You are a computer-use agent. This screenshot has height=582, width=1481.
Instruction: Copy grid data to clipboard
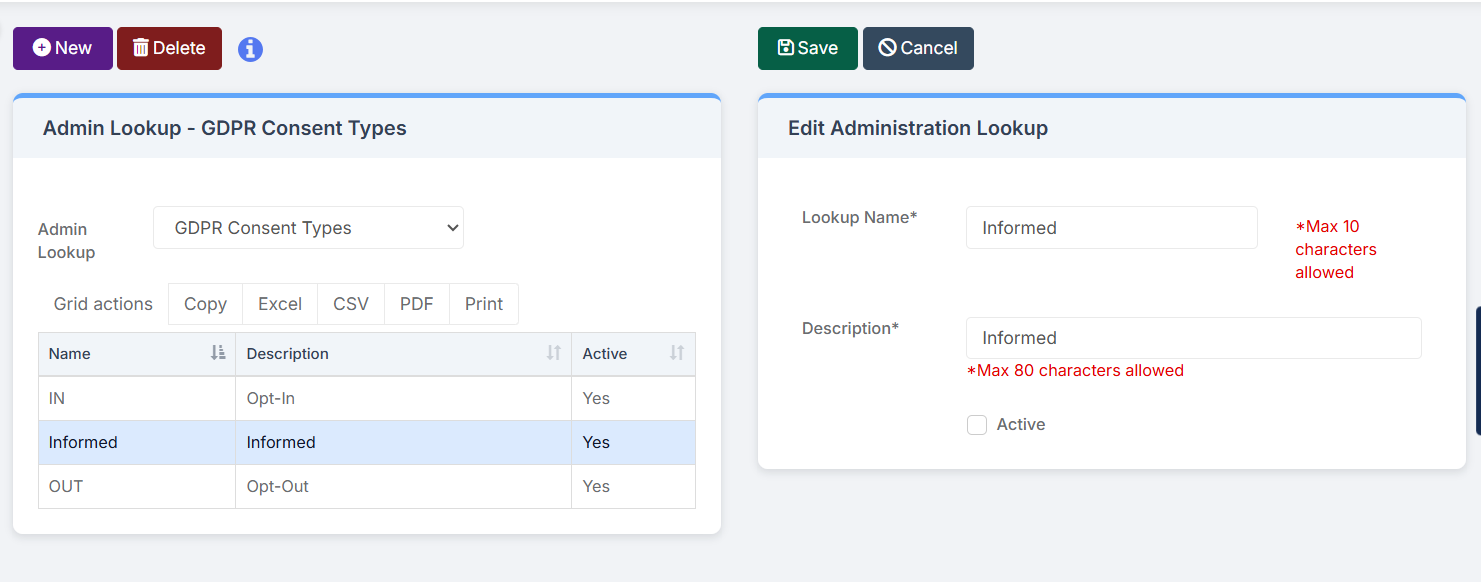(x=205, y=304)
